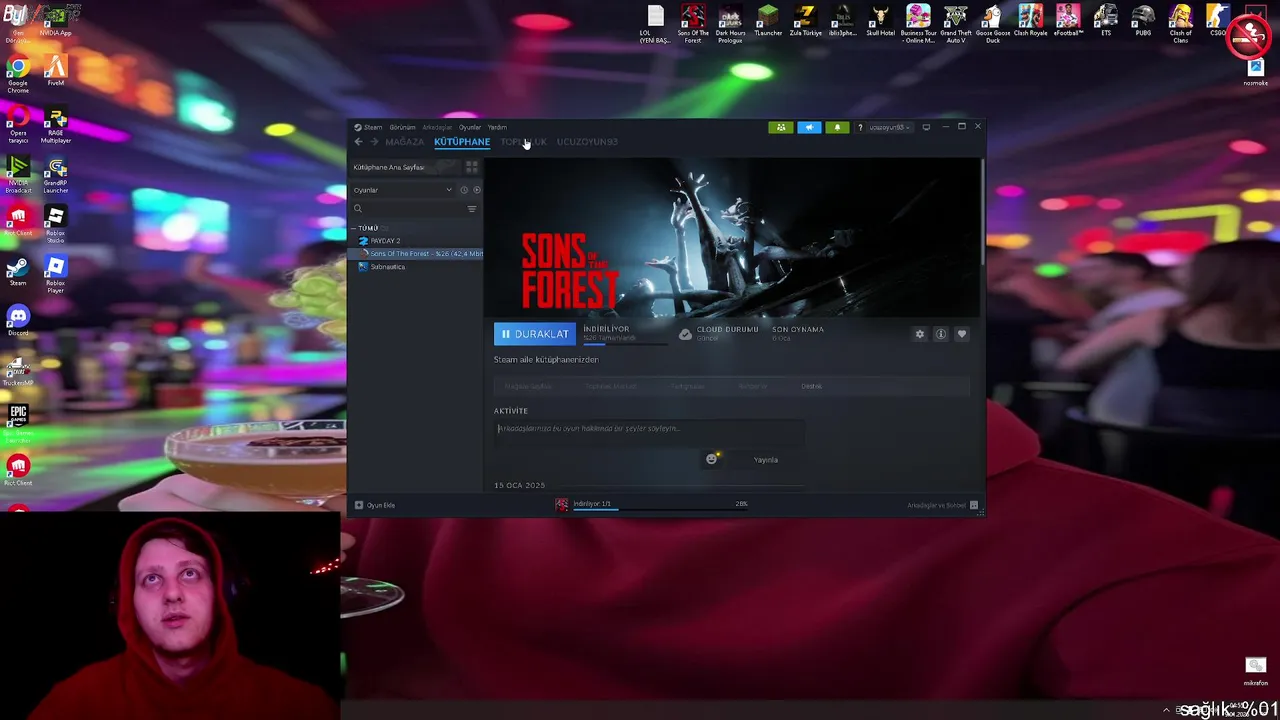Image resolution: width=1280 pixels, height=720 pixels.
Task: Open the Steam menu
Action: click(369, 127)
